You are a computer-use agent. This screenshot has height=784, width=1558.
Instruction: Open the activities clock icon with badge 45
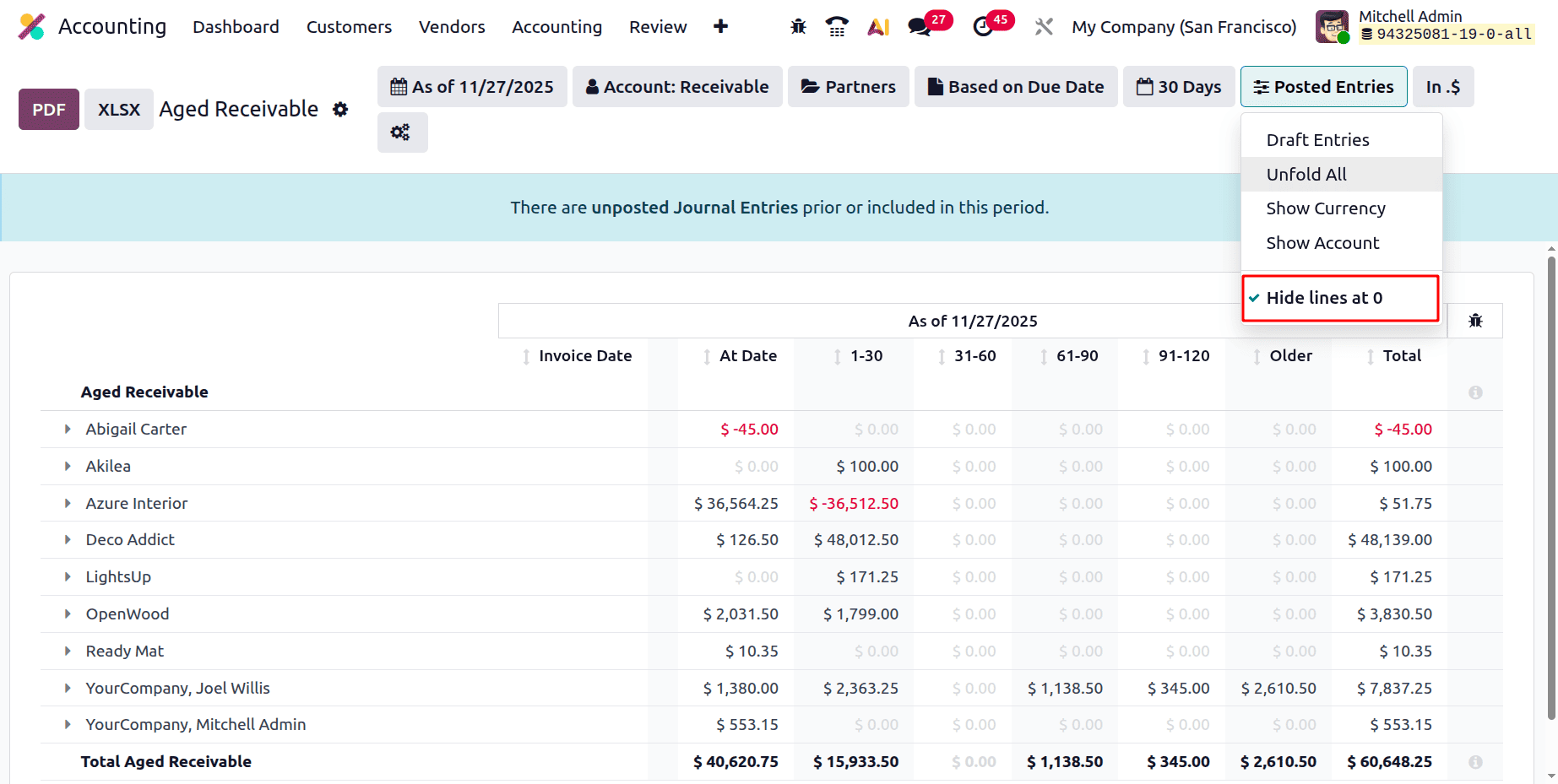tap(983, 27)
